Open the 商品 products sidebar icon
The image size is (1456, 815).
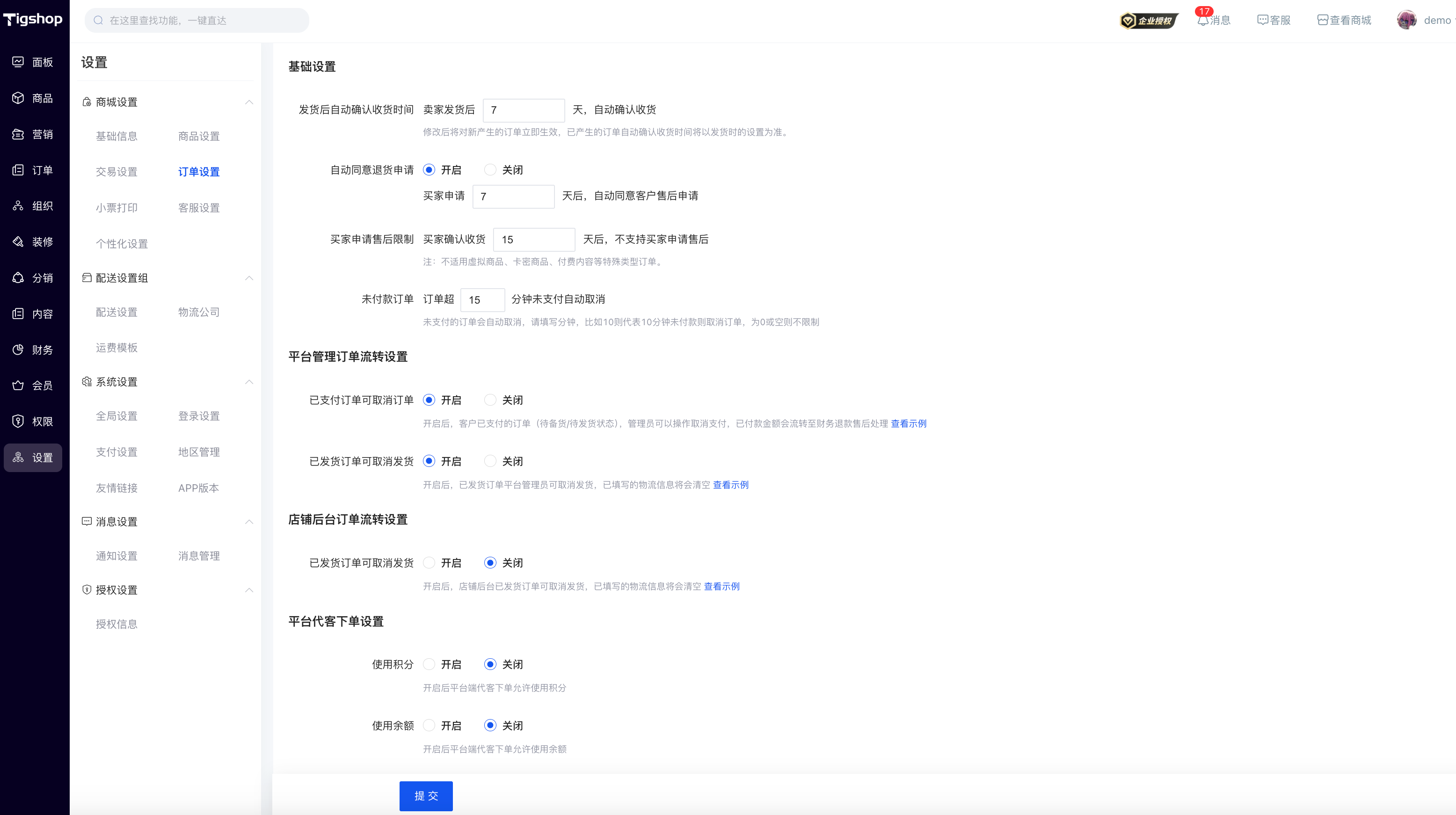point(18,98)
